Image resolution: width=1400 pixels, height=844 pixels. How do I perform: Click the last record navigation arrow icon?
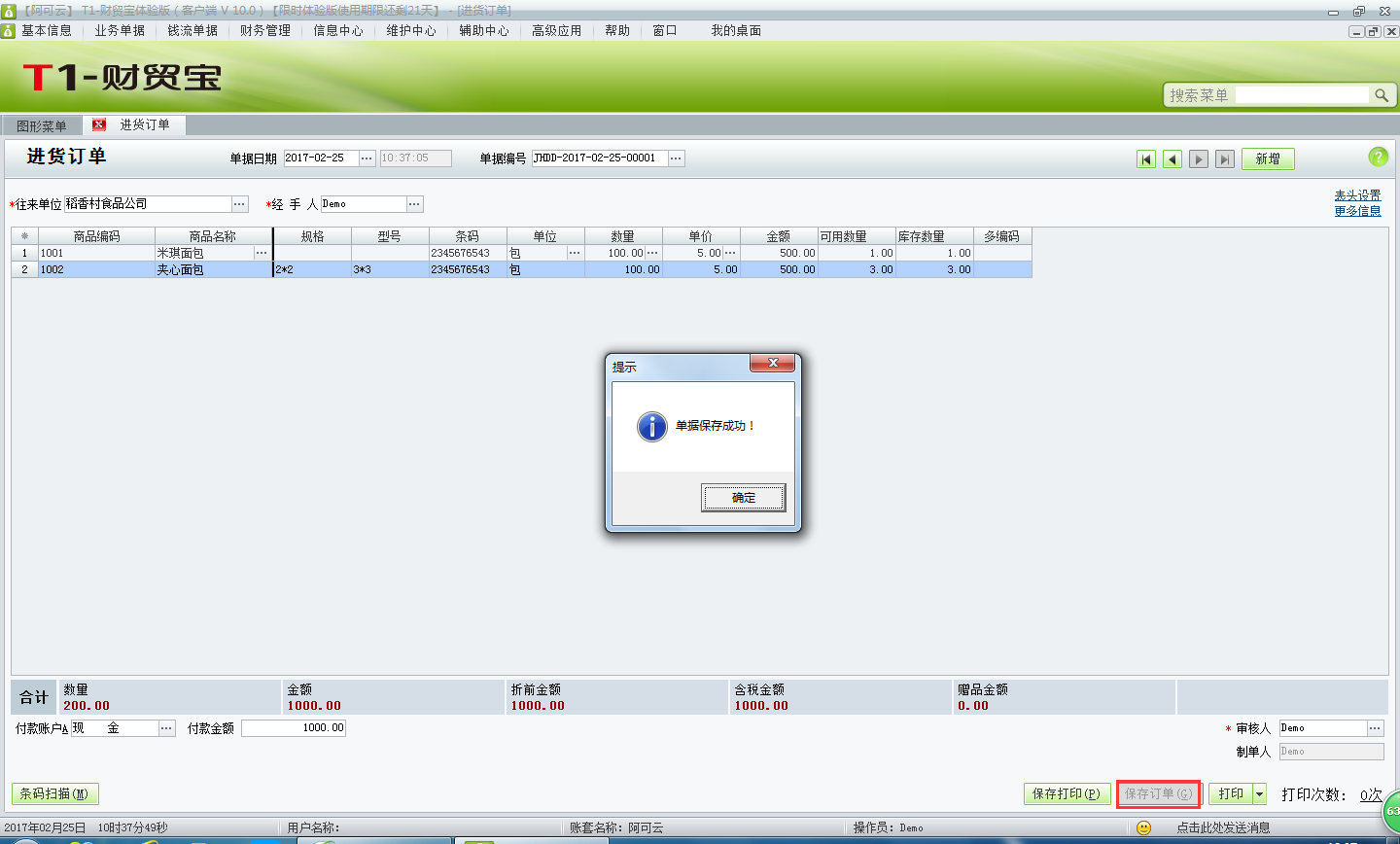[1224, 158]
